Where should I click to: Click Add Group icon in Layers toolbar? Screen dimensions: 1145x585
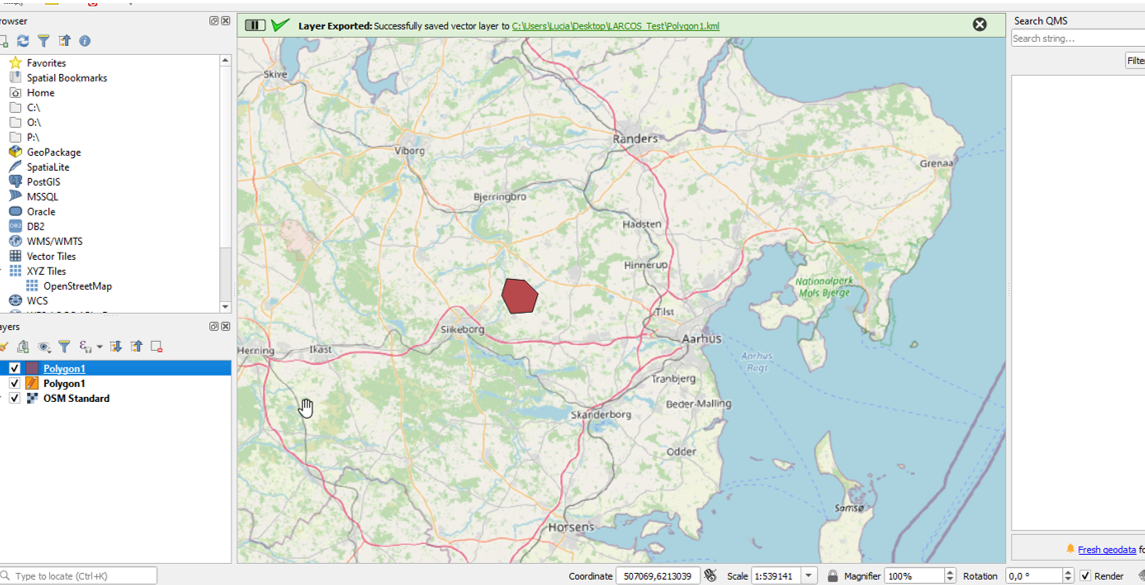point(23,346)
